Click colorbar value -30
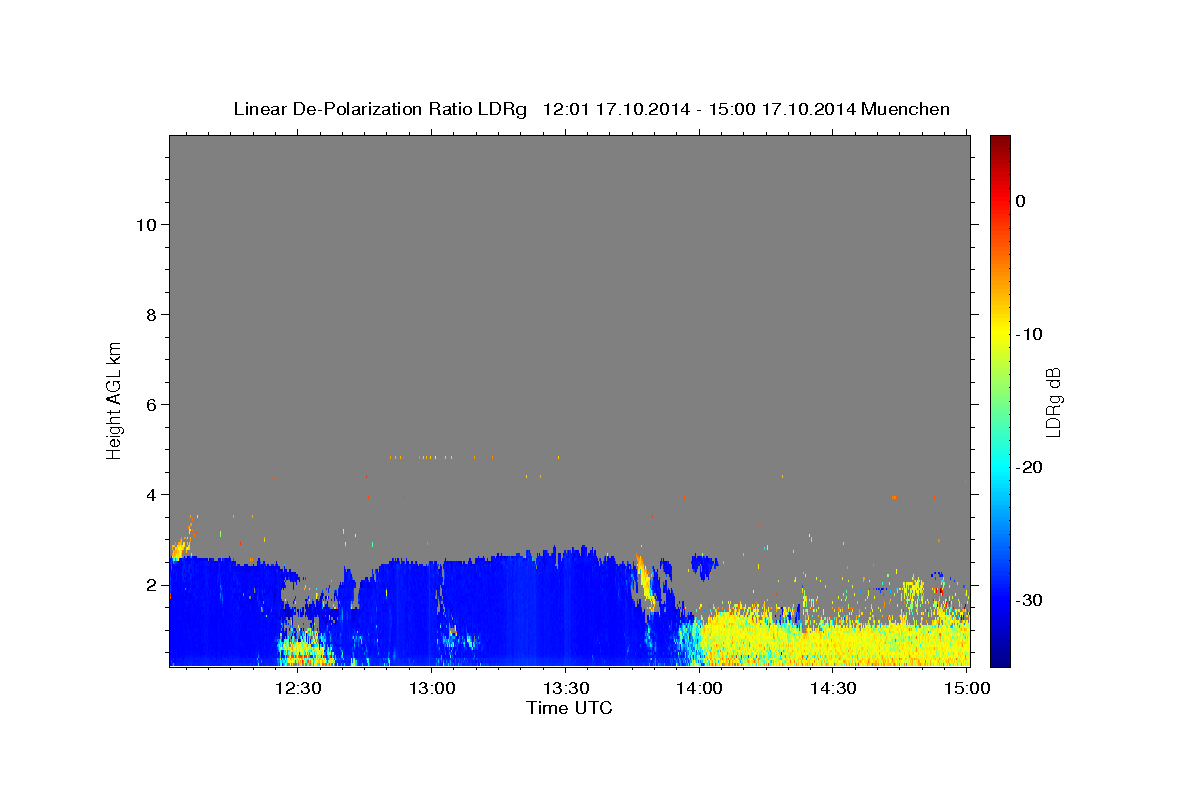Screen dimensions: 1200x800 pos(1029,600)
